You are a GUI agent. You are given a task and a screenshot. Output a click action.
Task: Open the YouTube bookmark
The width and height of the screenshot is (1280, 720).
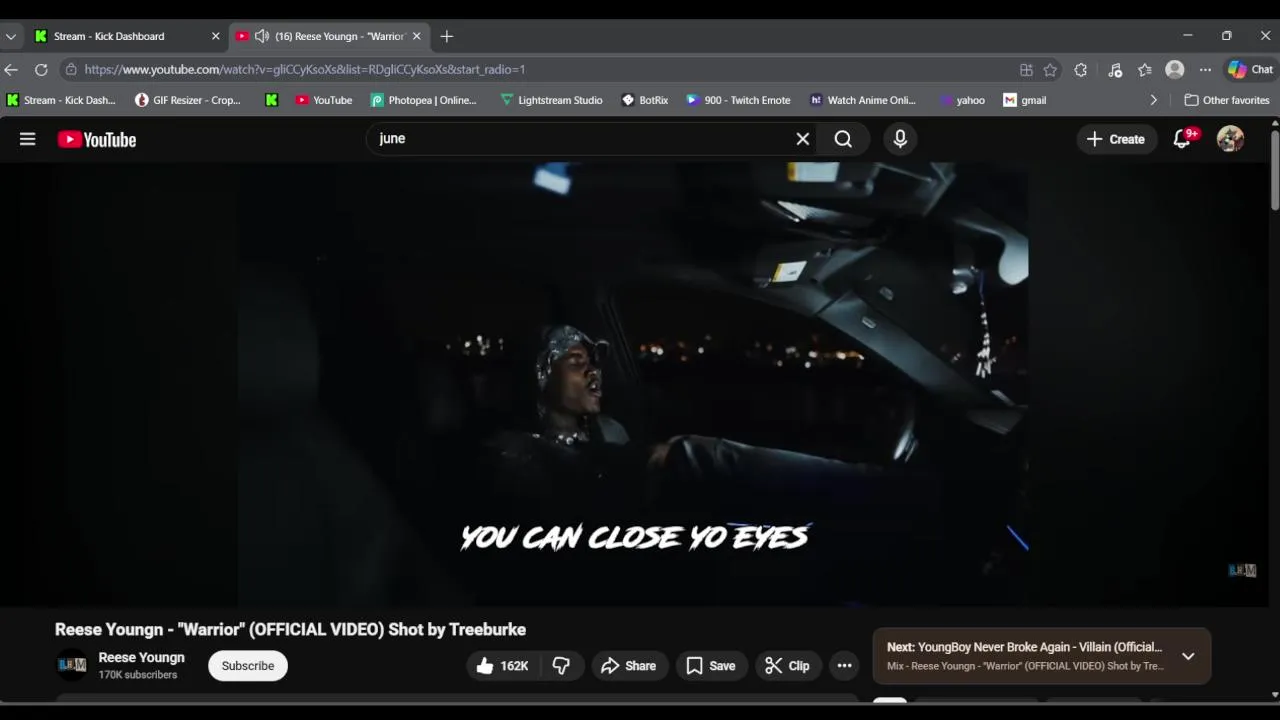(x=323, y=100)
